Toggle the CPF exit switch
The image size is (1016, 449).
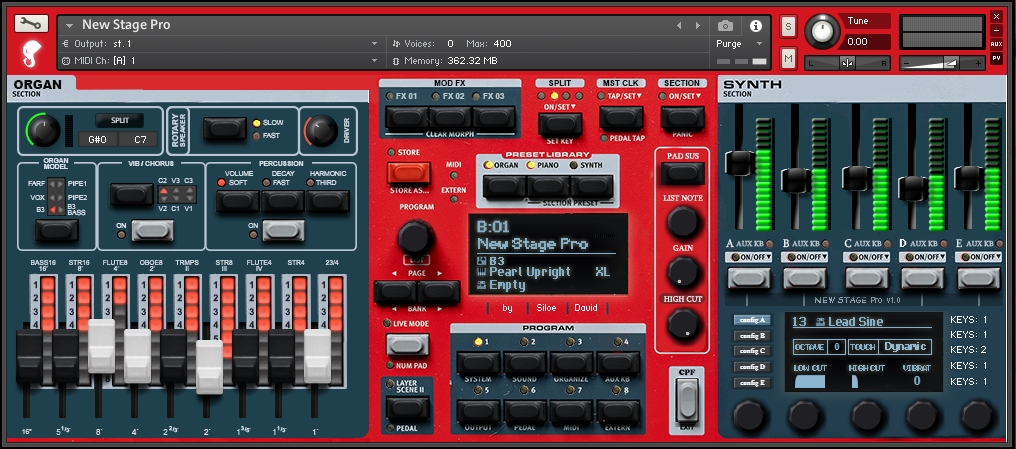[687, 398]
